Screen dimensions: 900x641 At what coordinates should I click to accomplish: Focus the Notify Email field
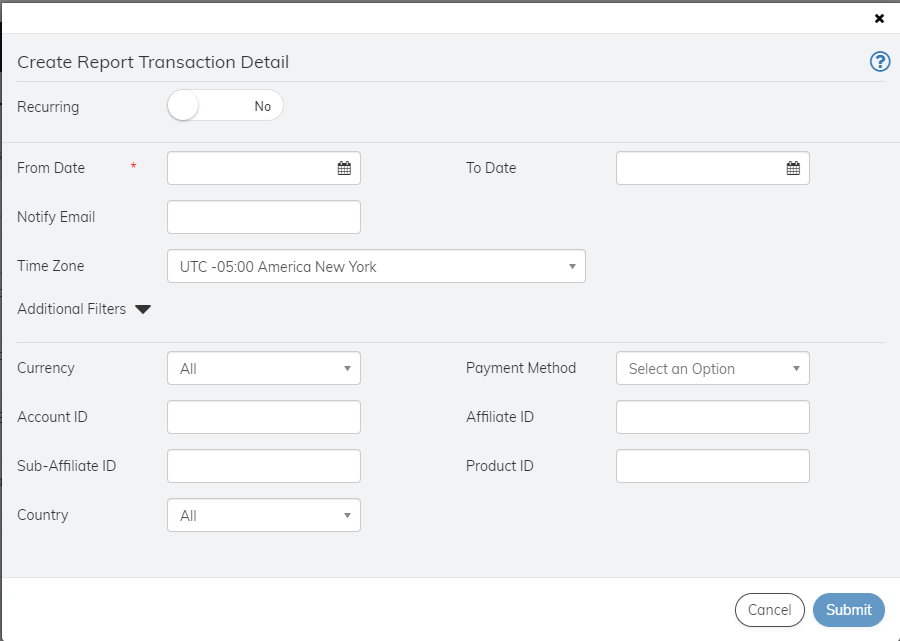click(263, 217)
